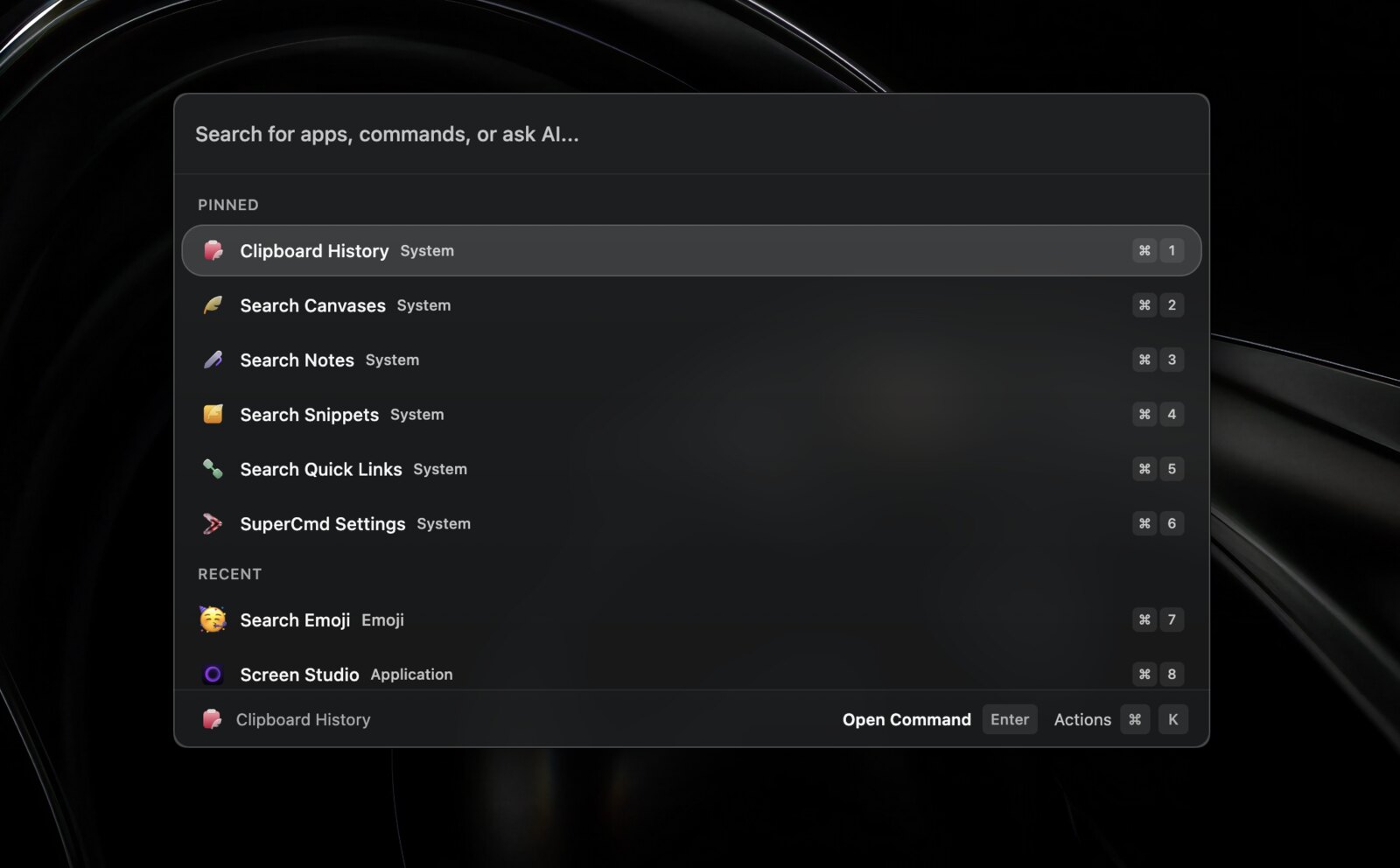
Task: Click the shortcut number 5 badge
Action: point(1172,469)
